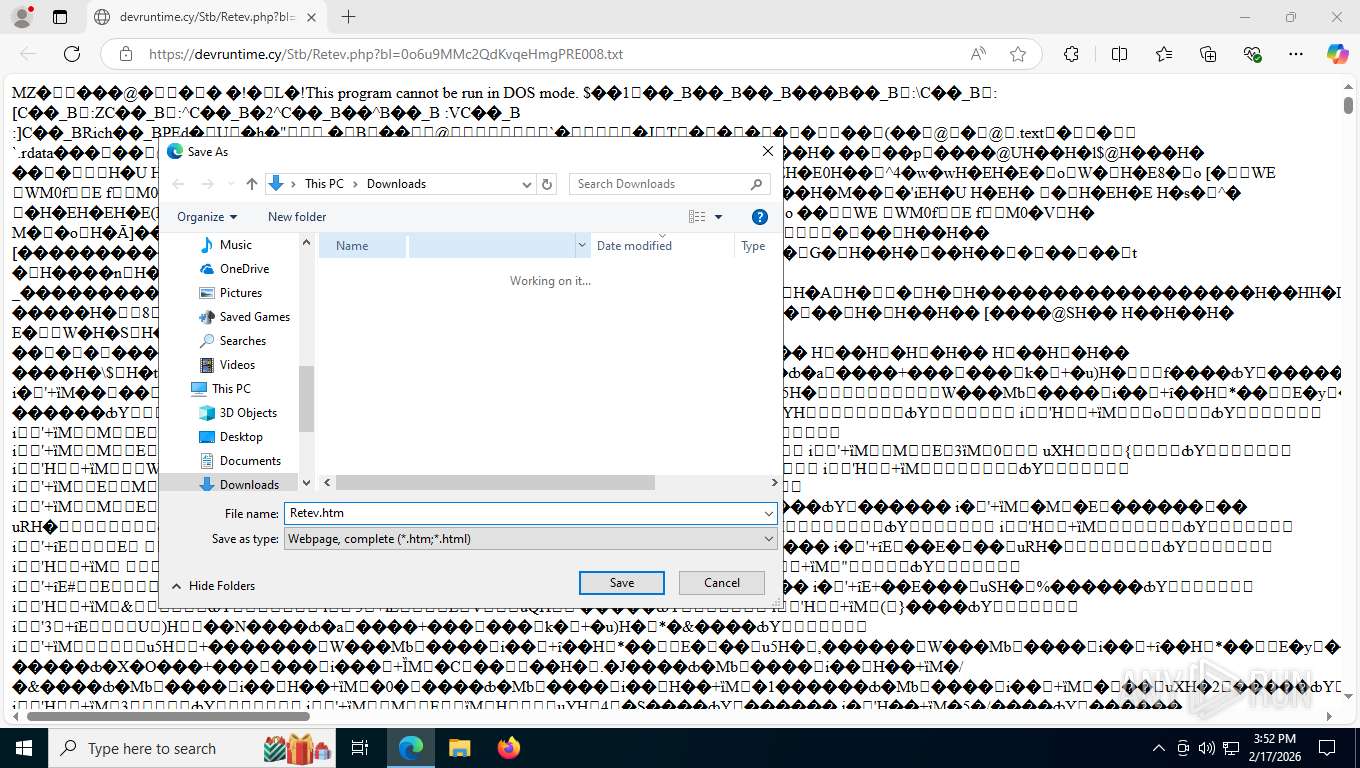Select Pictures in the navigation tree
Viewport: 1360px width, 768px height.
[x=241, y=293]
